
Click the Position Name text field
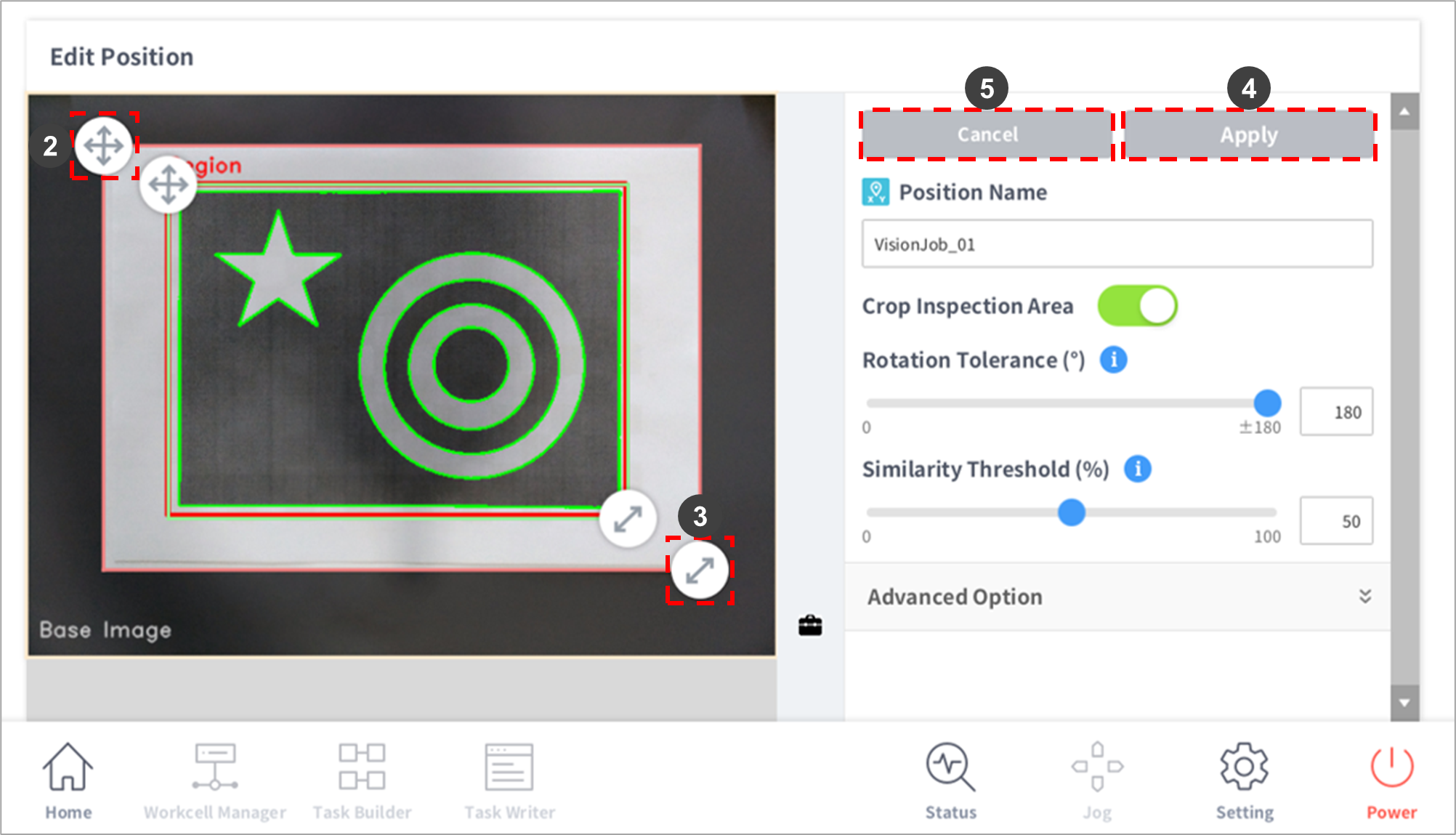(1117, 244)
